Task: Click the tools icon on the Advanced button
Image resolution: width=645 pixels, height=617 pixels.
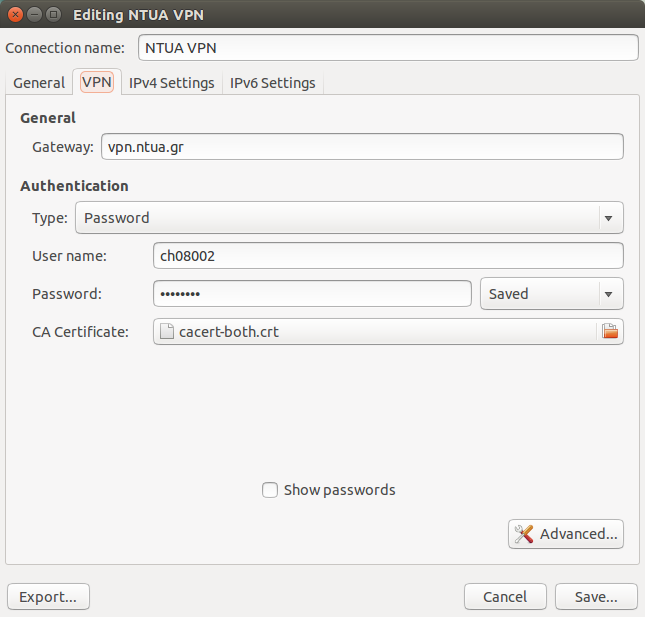Action: (x=524, y=534)
